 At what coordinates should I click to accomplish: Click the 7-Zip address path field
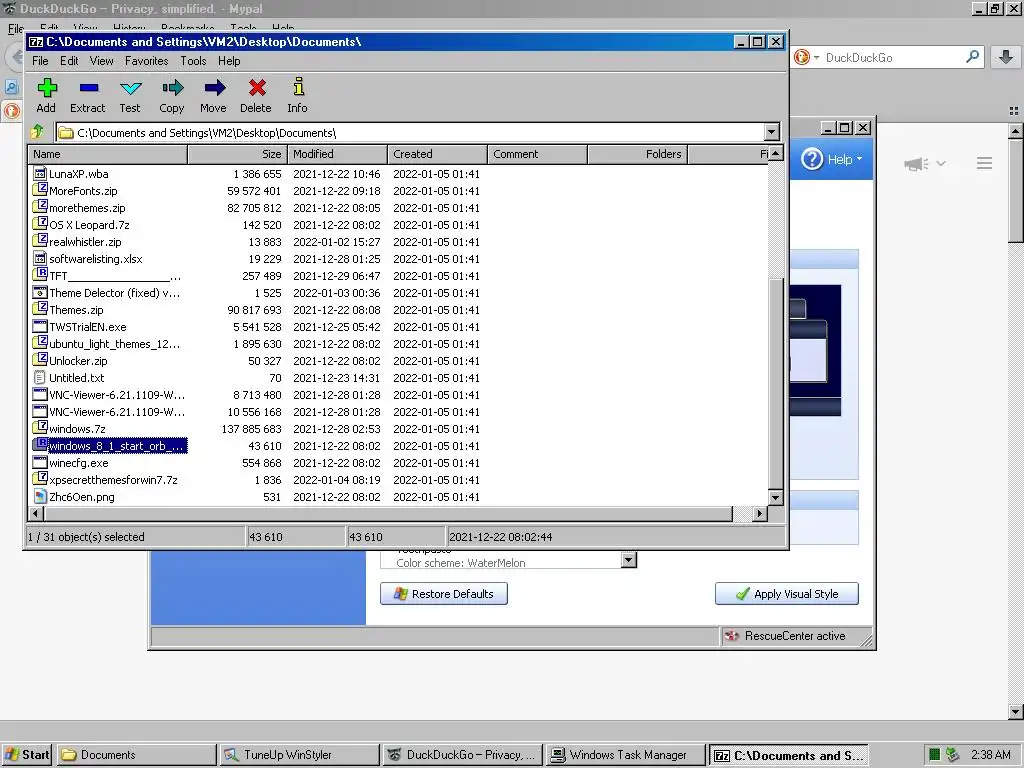[410, 133]
